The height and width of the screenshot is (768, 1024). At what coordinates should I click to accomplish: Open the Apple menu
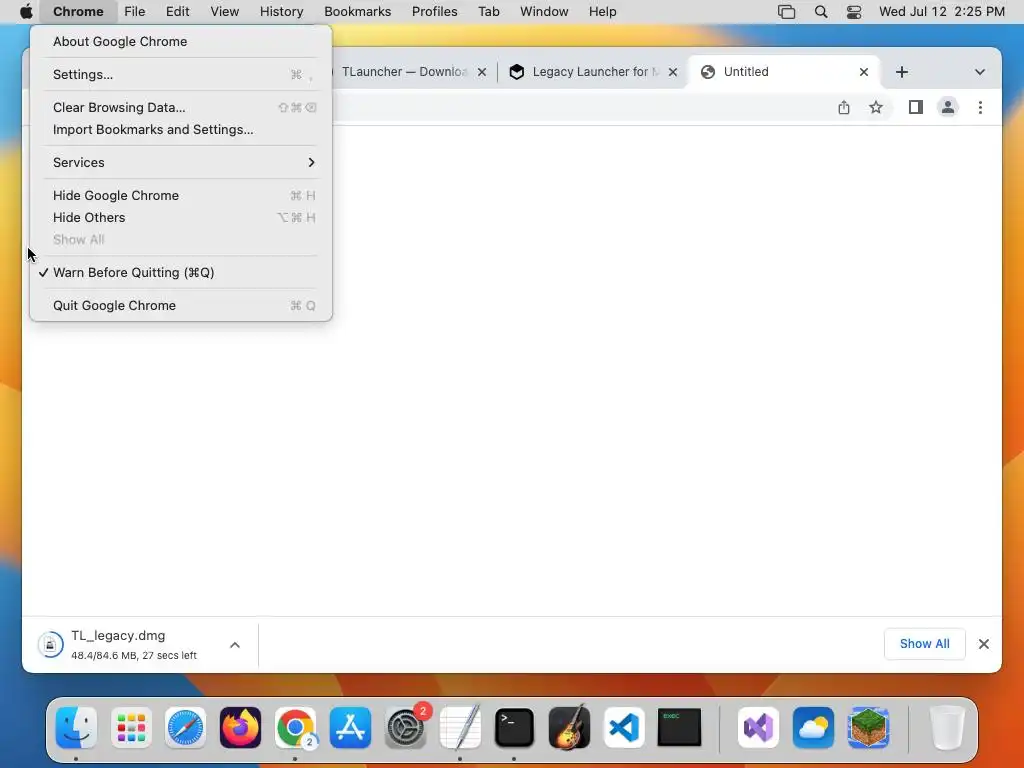(26, 12)
